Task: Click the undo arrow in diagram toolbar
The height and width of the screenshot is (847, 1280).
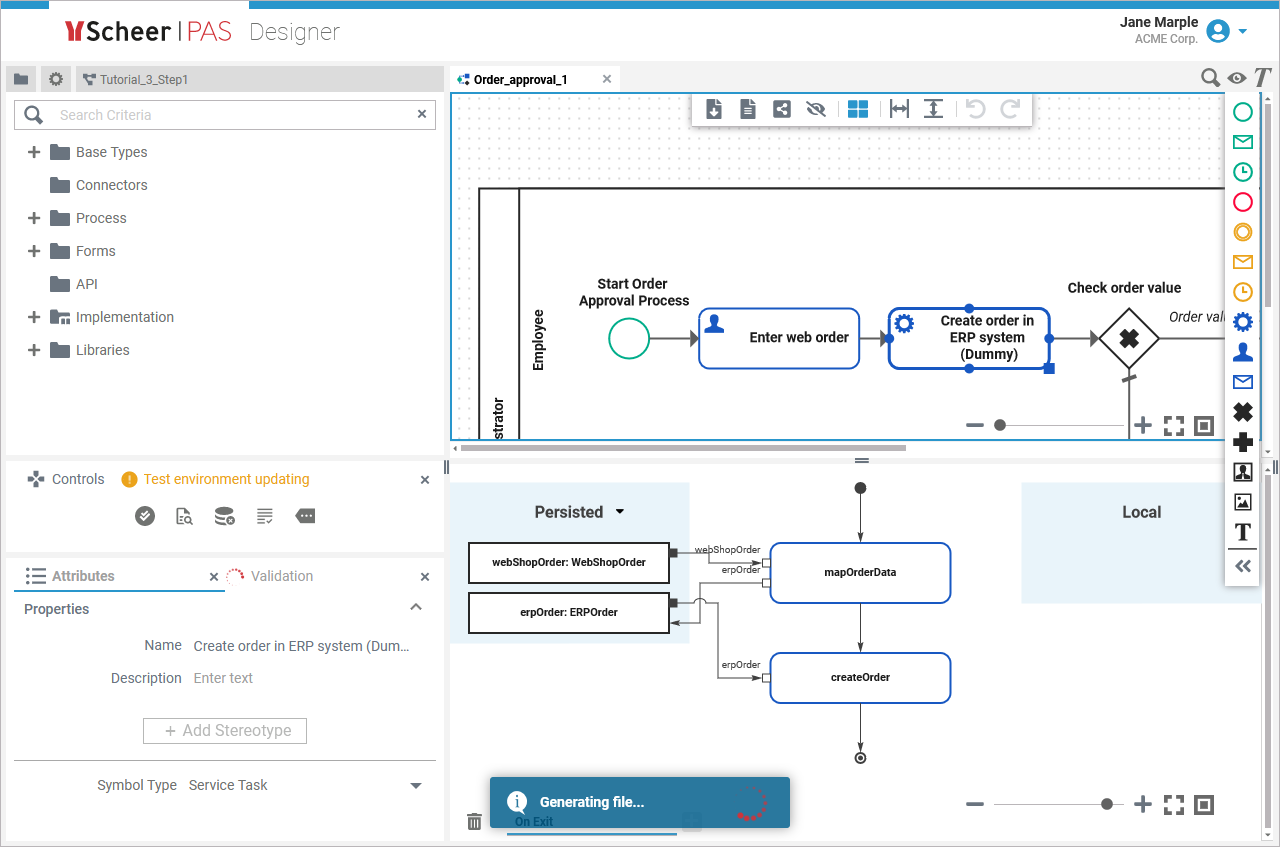Action: click(x=975, y=110)
